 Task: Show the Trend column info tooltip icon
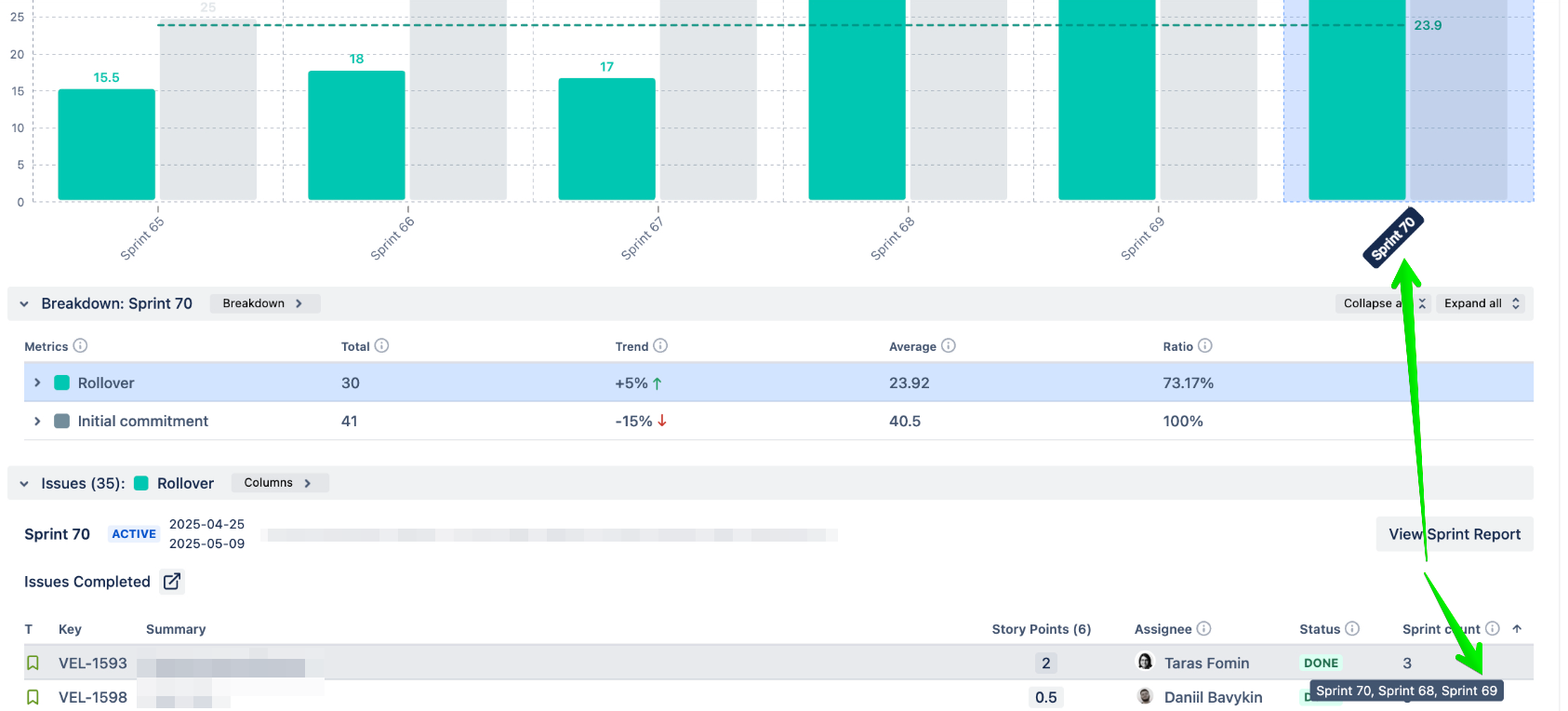pyautogui.click(x=660, y=346)
